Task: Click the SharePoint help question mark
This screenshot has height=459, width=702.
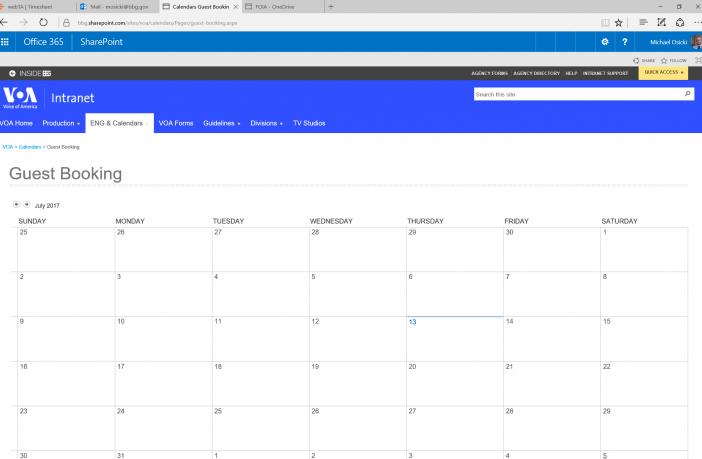Action: coord(625,42)
